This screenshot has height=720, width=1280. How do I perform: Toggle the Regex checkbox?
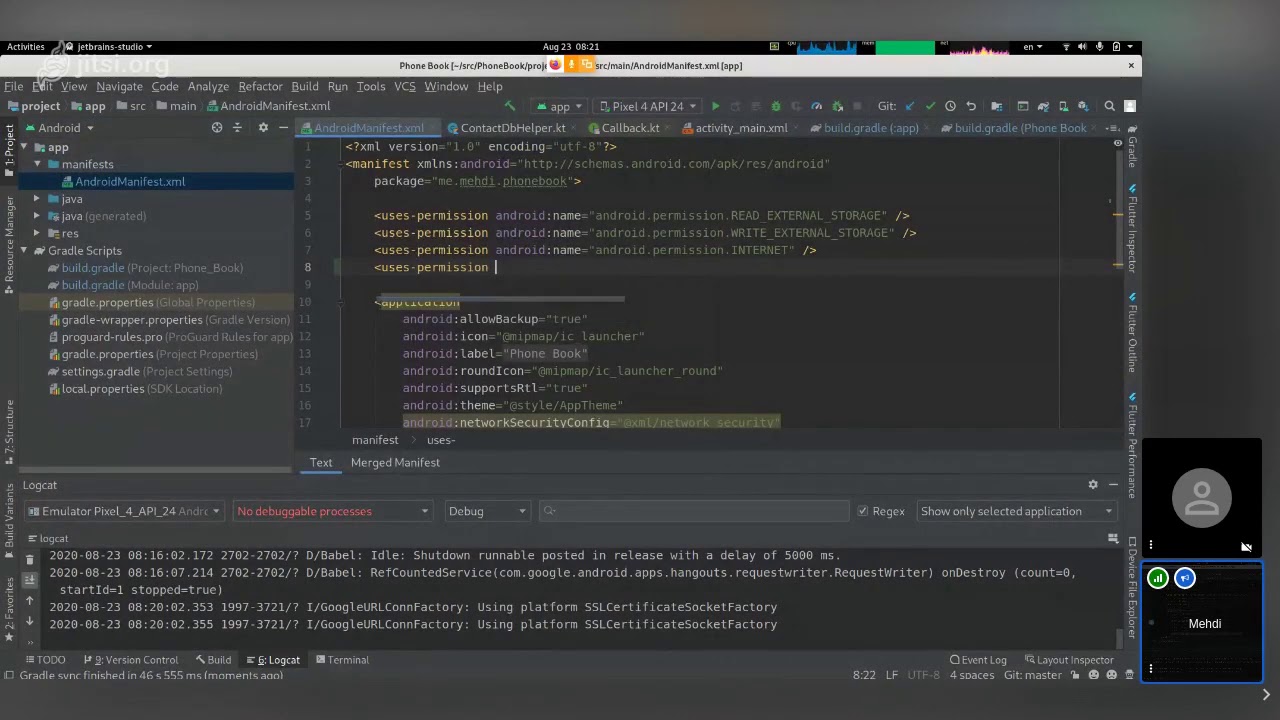[863, 511]
